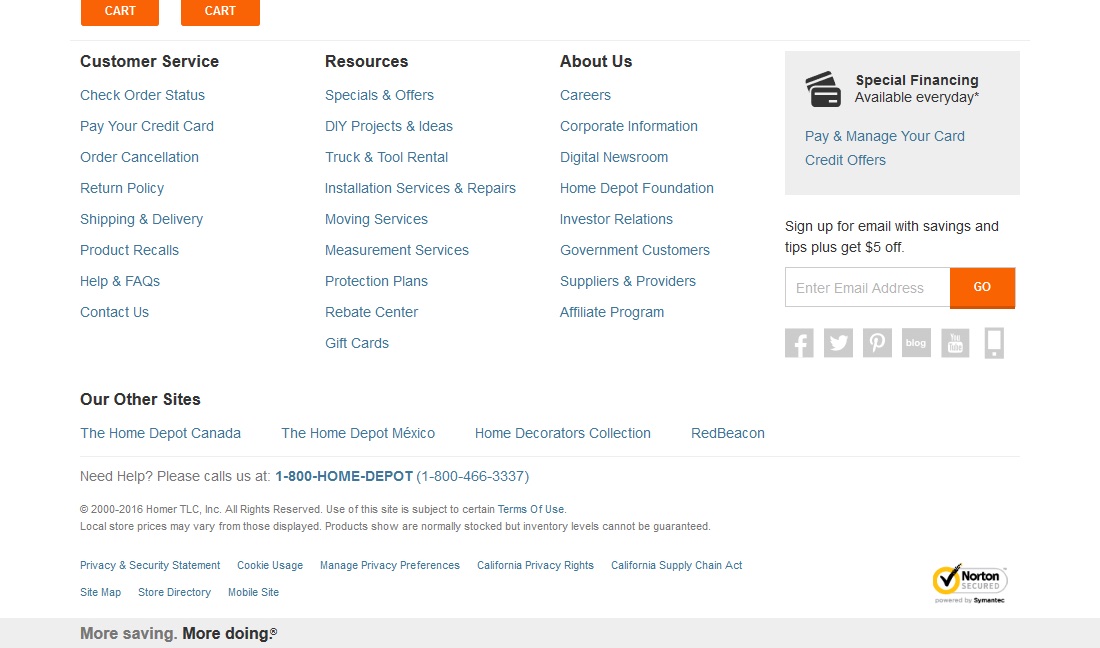The image size is (1100, 648).
Task: Visit the RedBeacon site link
Action: tap(728, 433)
